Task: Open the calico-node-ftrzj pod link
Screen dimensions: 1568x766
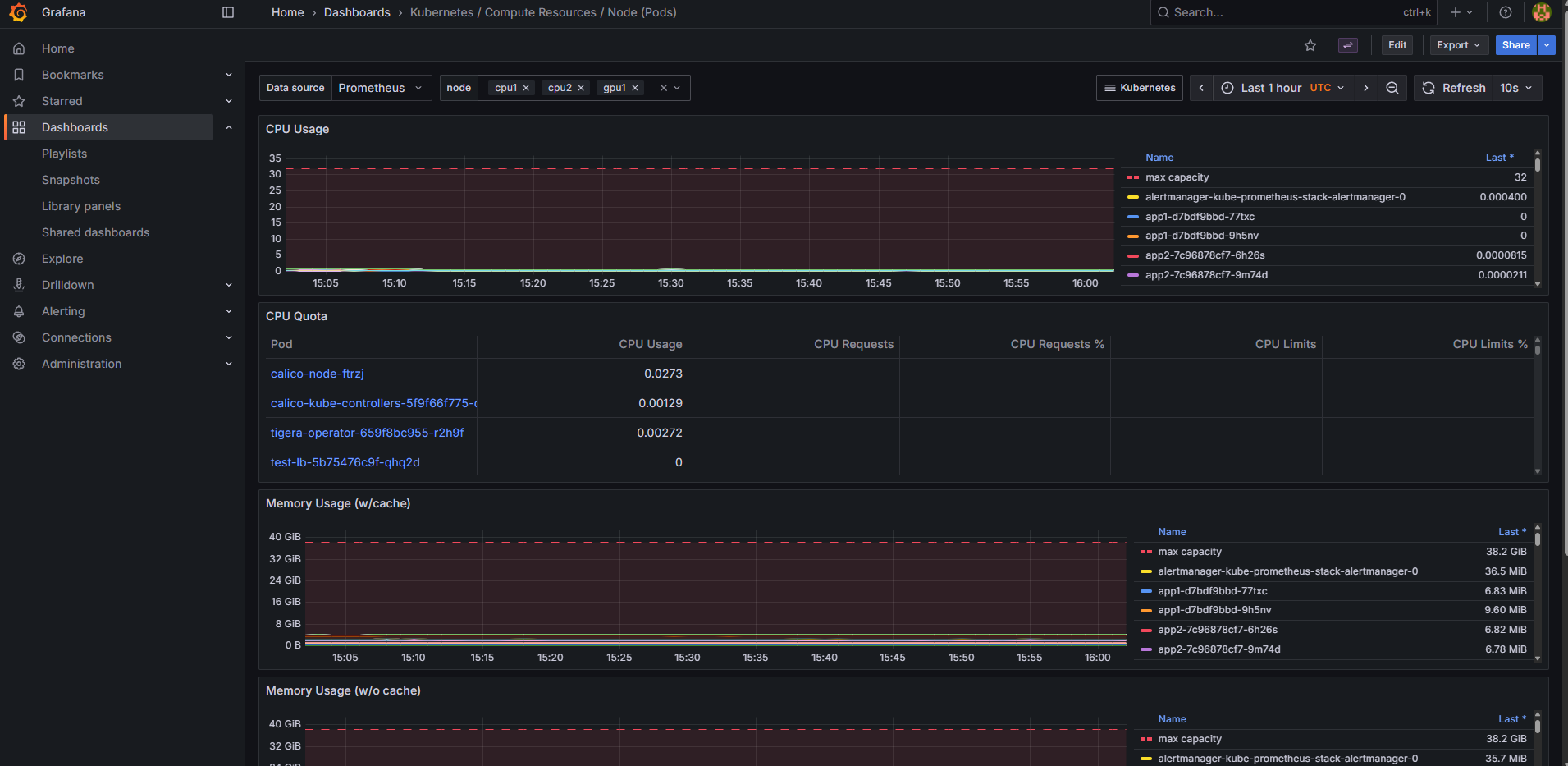Action: click(x=318, y=374)
